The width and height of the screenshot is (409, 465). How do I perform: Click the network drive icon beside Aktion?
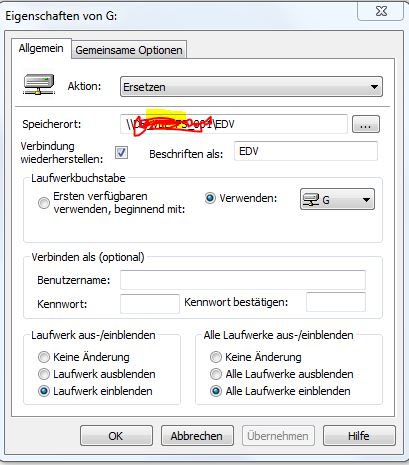point(39,84)
